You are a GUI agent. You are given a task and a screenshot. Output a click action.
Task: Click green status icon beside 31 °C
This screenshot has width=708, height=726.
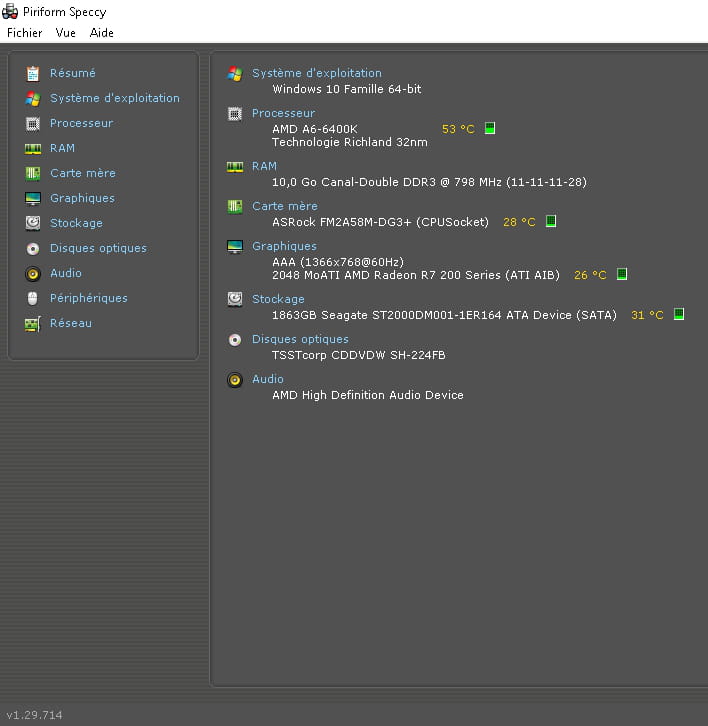pyautogui.click(x=679, y=314)
